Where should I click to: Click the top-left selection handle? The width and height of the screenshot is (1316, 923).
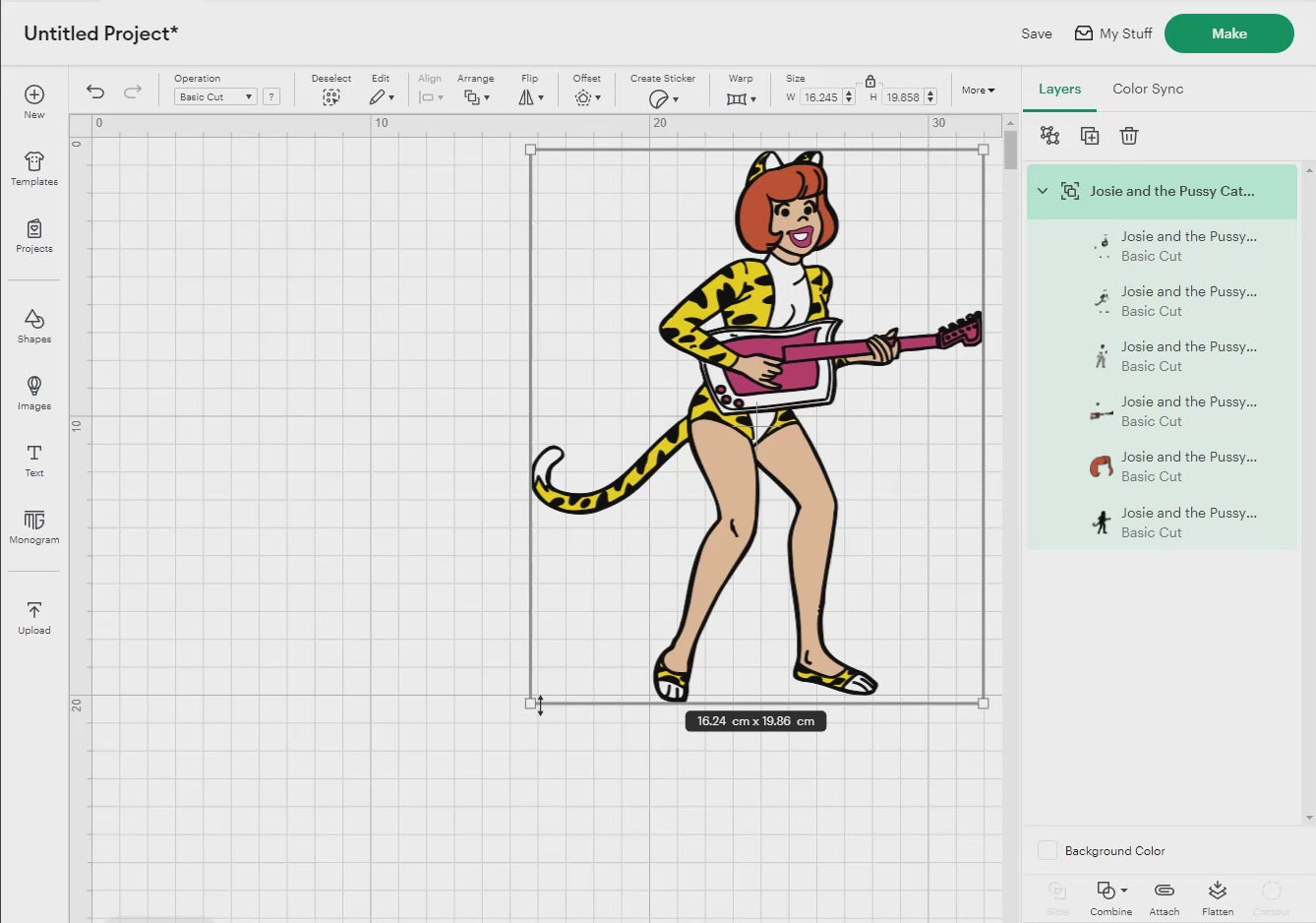(531, 150)
